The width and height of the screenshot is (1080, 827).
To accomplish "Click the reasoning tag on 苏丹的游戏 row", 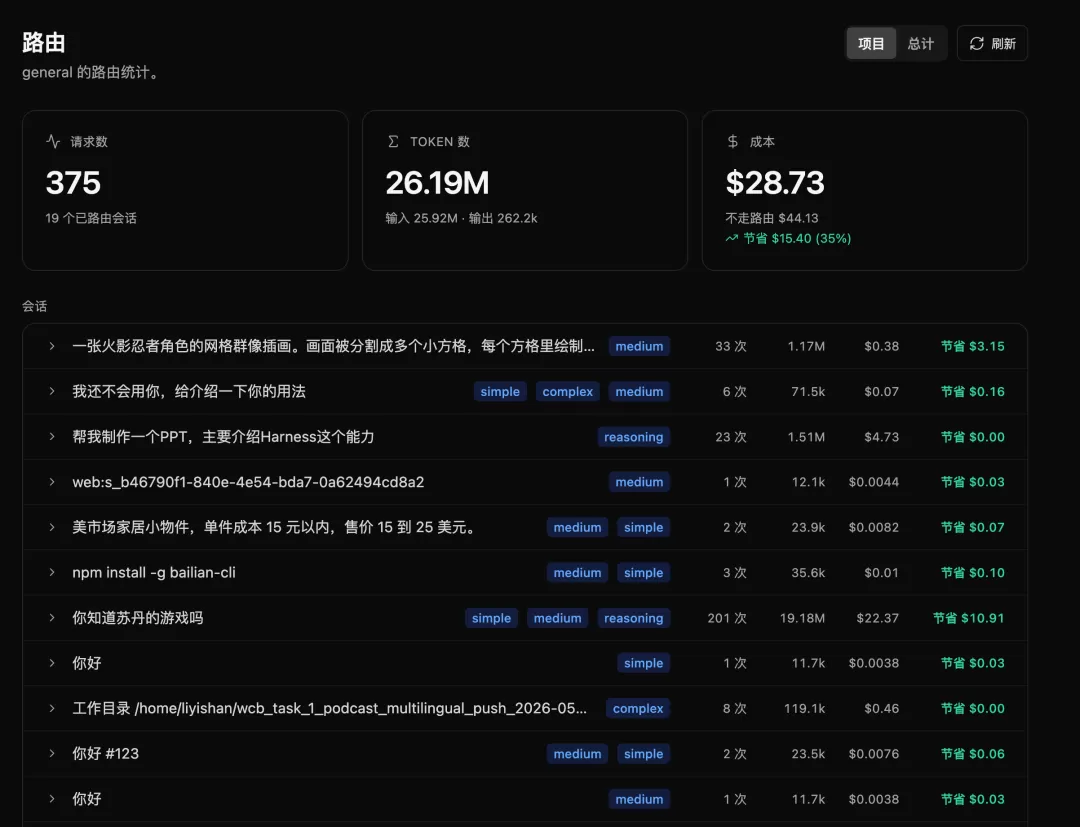I will point(634,618).
